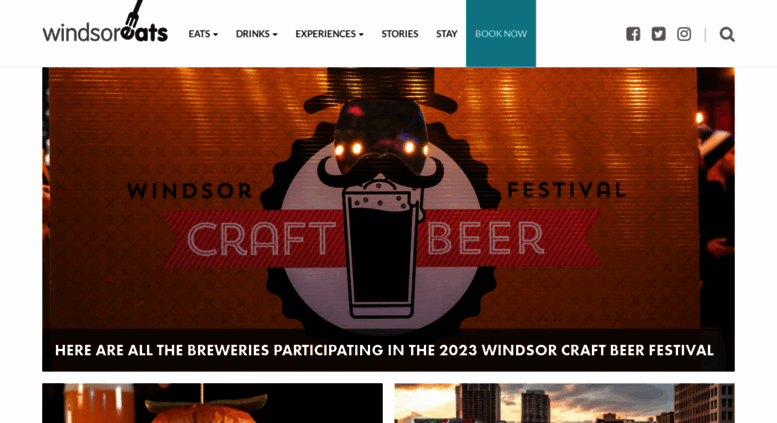Go home via the windsoreats logo text
This screenshot has height=423, width=777.
[105, 33]
